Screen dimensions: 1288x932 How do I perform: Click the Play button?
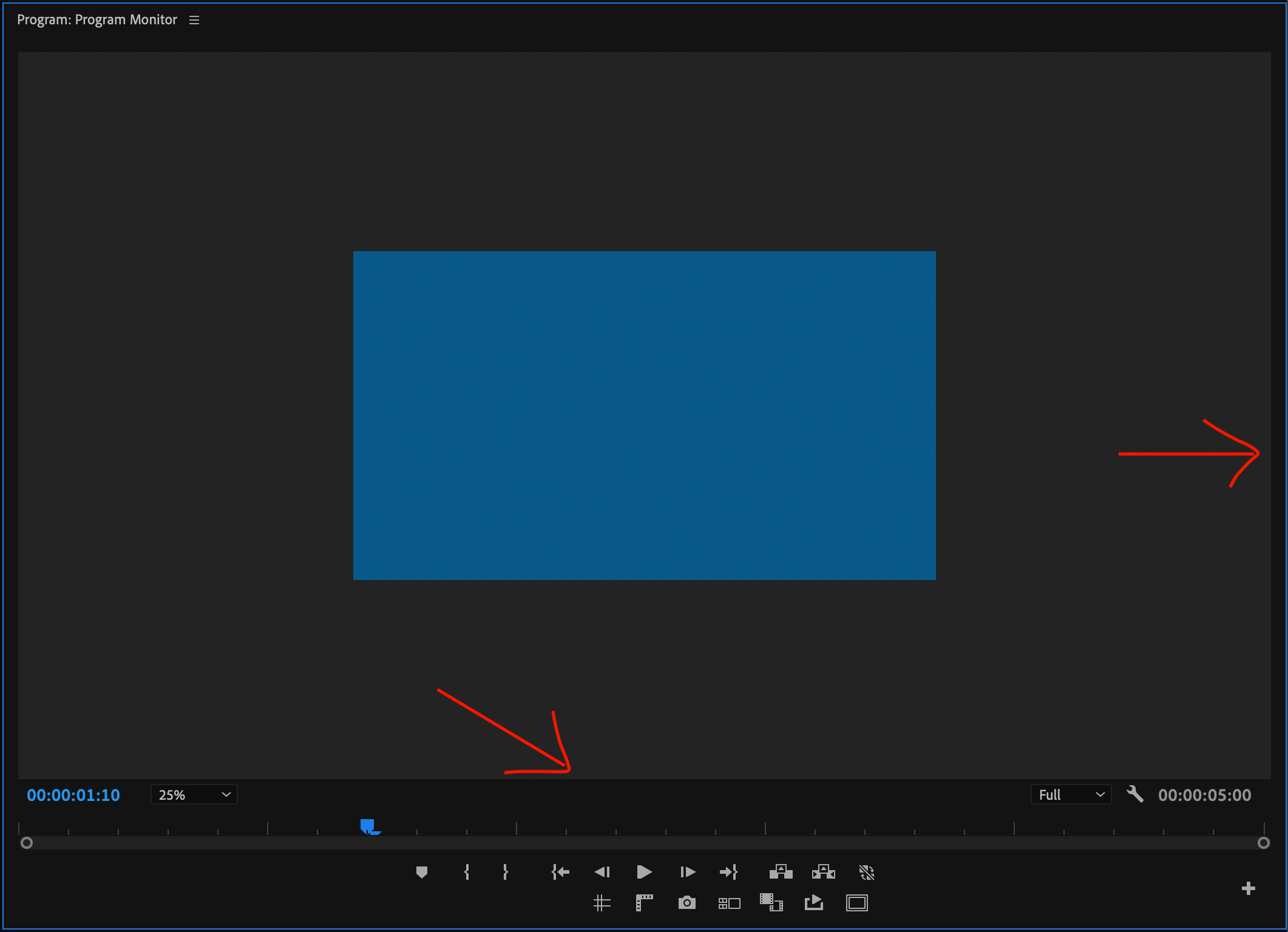click(x=645, y=872)
